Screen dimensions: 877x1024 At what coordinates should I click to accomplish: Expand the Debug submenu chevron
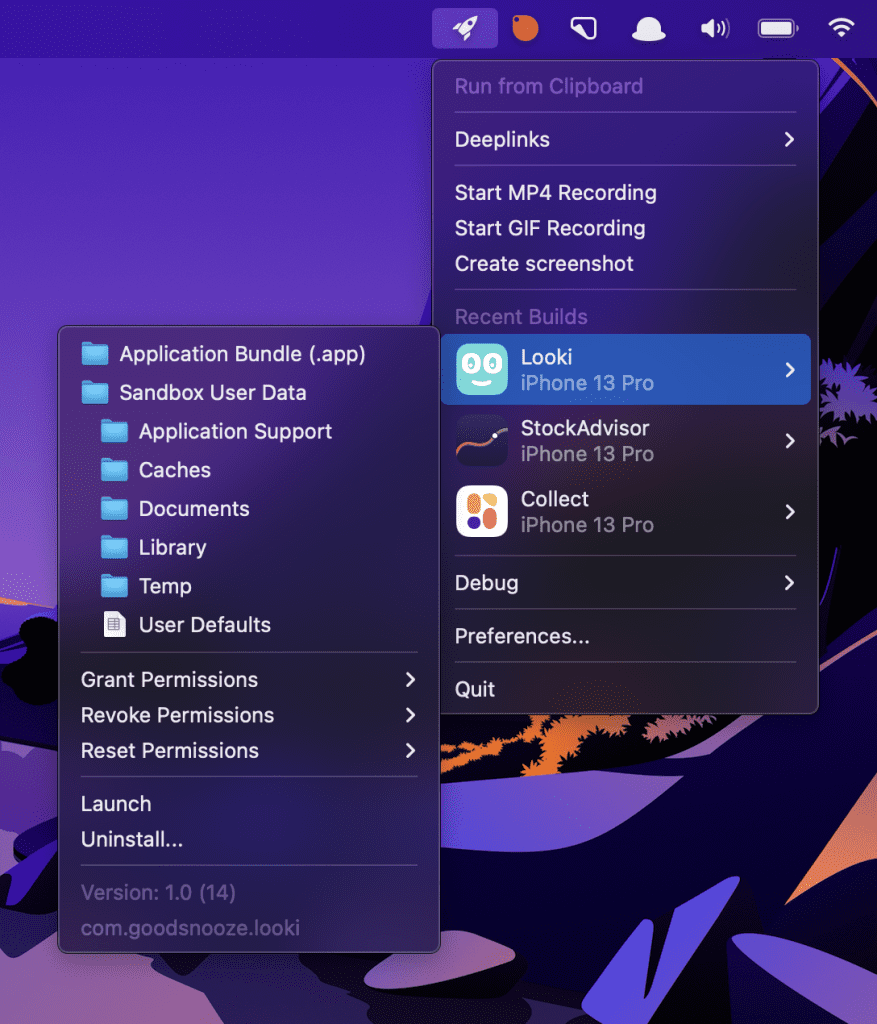pos(789,583)
